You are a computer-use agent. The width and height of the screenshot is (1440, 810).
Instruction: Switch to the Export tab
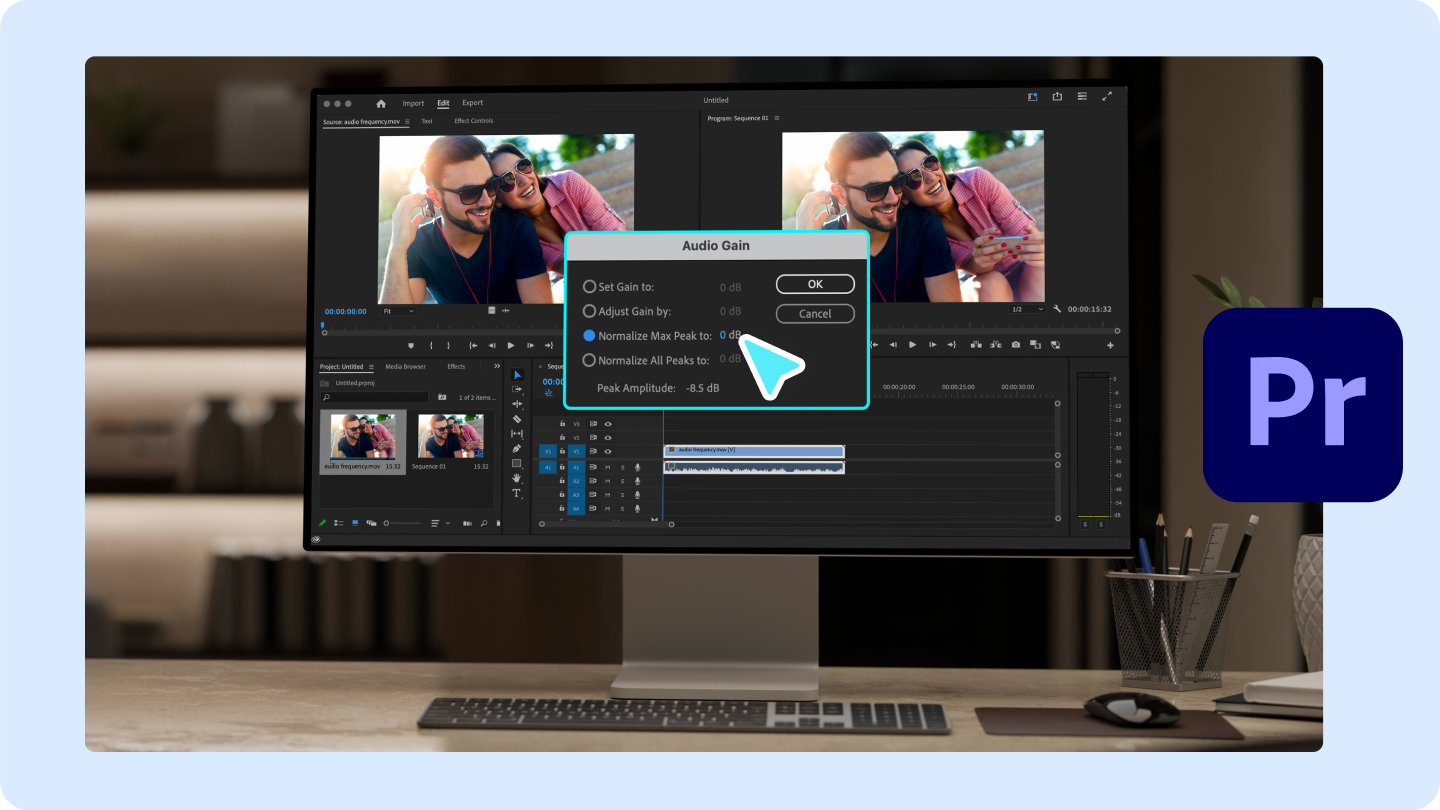click(472, 103)
